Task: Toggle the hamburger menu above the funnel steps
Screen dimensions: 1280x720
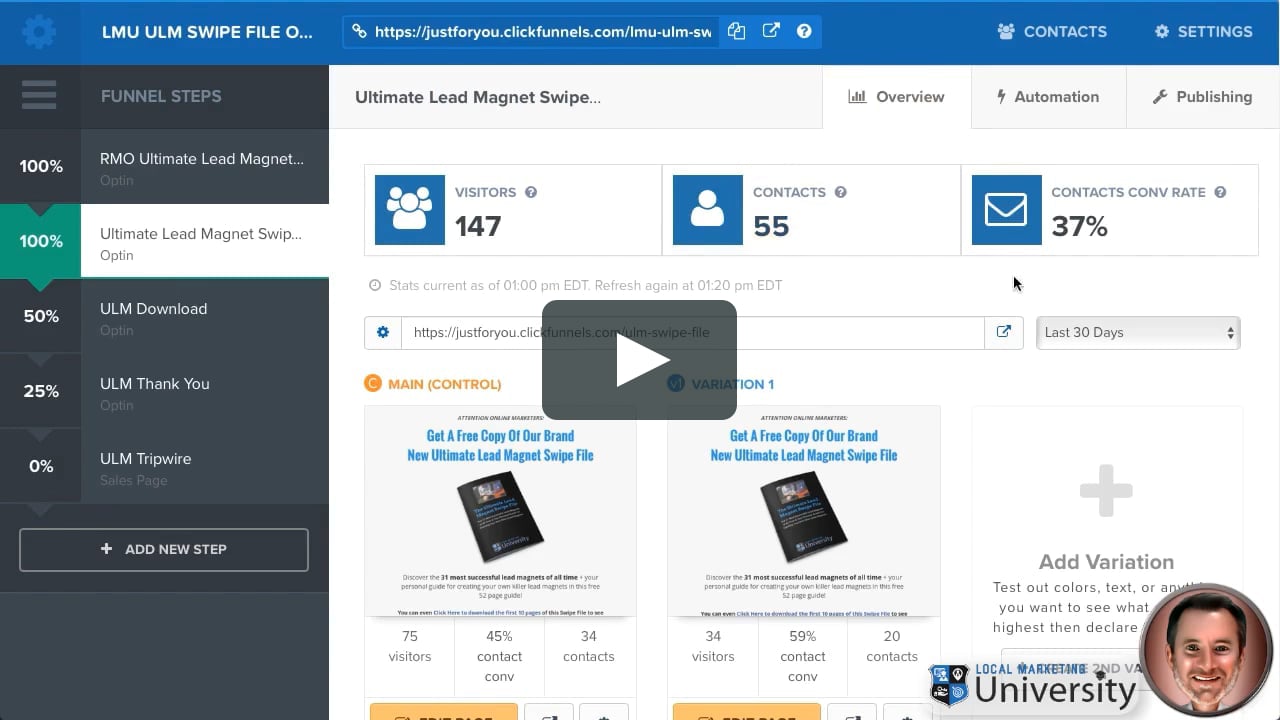Action: pyautogui.click(x=39, y=96)
